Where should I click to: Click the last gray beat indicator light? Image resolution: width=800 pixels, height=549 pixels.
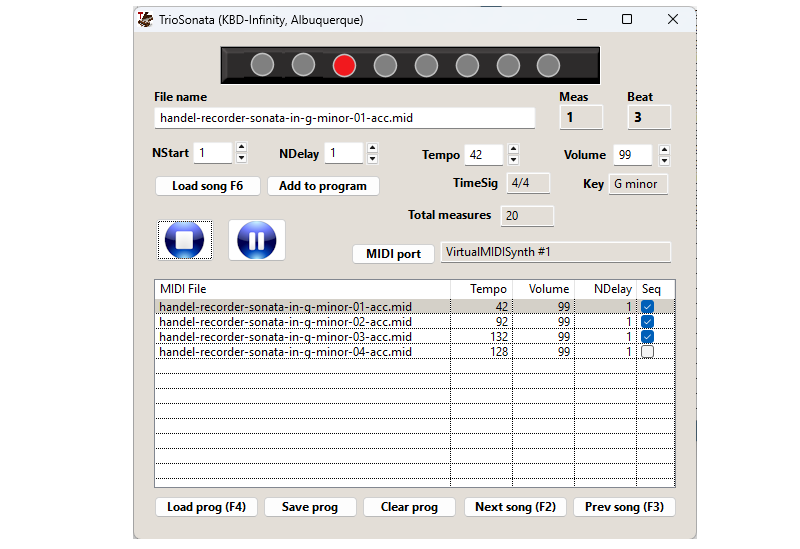tap(548, 65)
